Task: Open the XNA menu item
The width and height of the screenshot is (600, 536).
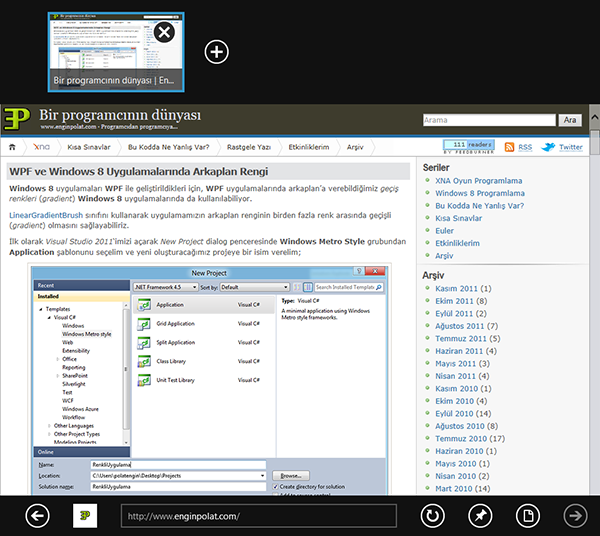Action: (x=41, y=147)
